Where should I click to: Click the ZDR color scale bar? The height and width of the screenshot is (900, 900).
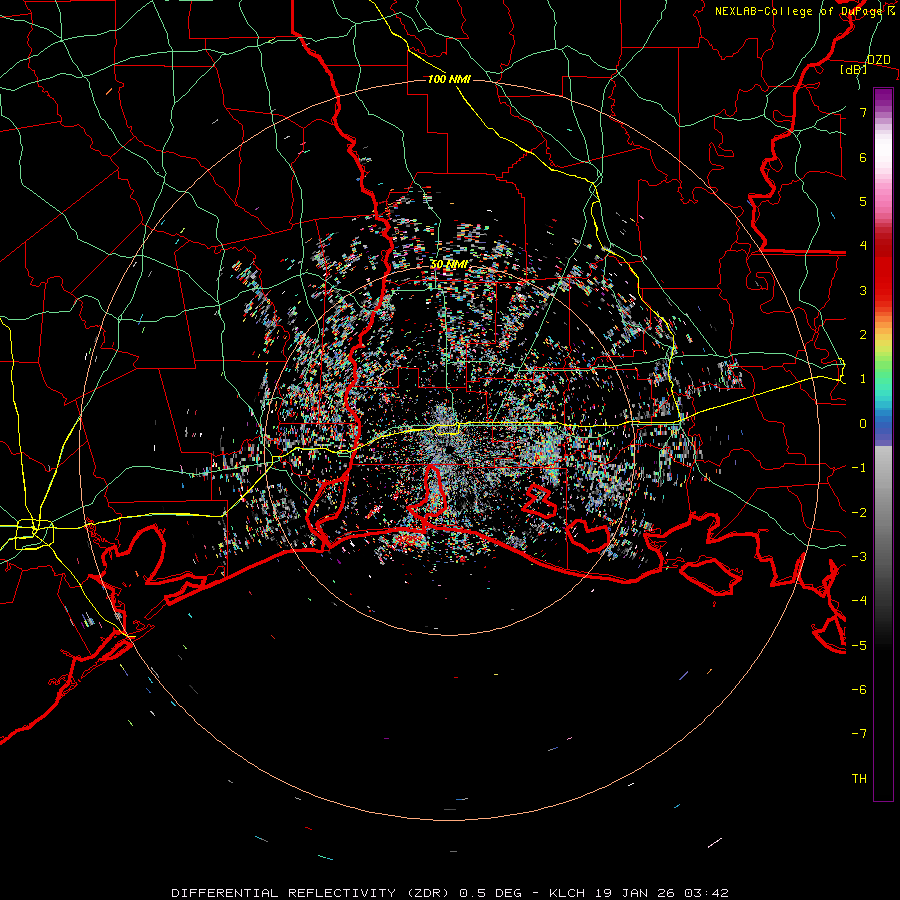883,444
